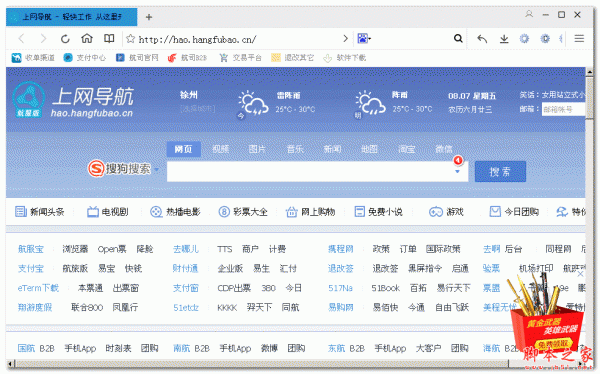The width and height of the screenshot is (600, 374).
Task: Click the 邮箱帐号 email input field
Action: pos(563,109)
